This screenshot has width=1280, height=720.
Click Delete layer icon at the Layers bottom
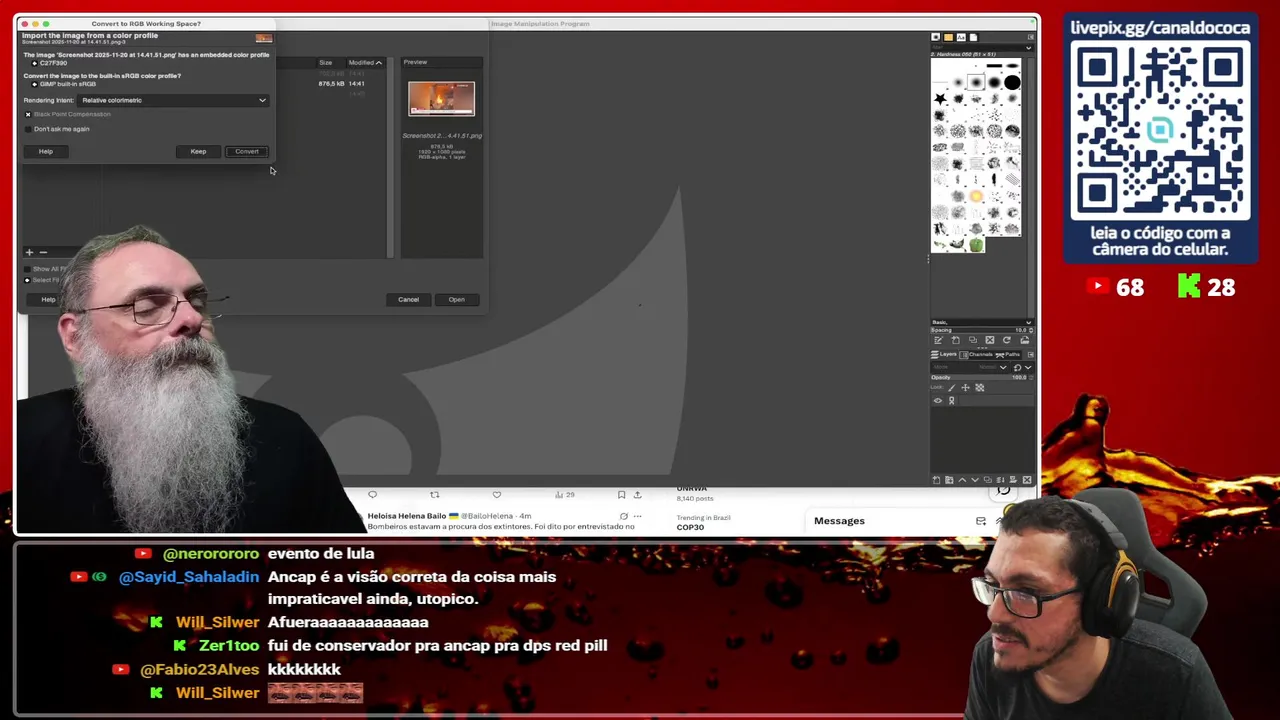click(x=1027, y=480)
